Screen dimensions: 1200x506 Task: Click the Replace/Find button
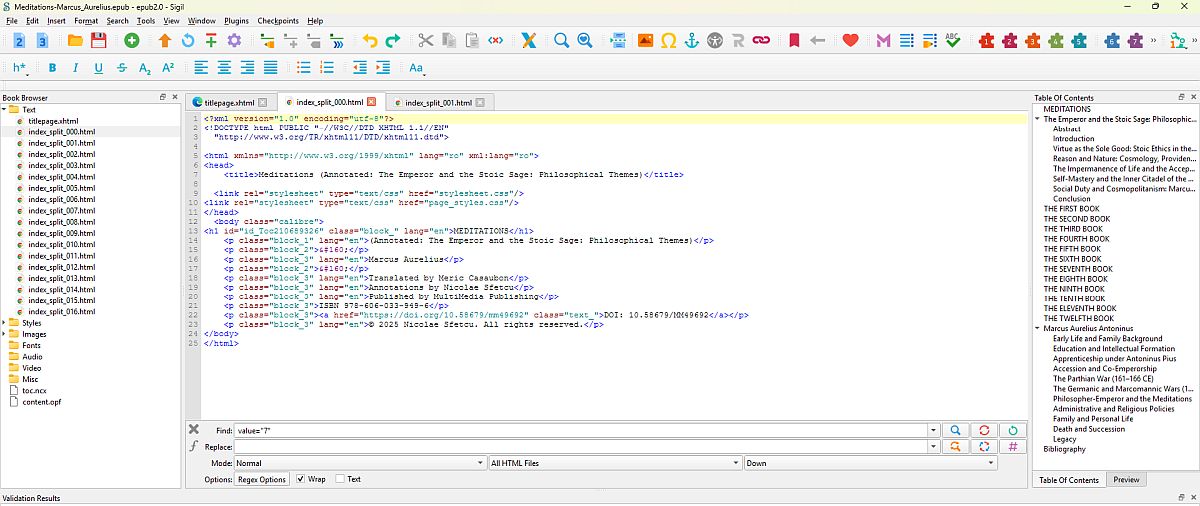click(x=956, y=446)
